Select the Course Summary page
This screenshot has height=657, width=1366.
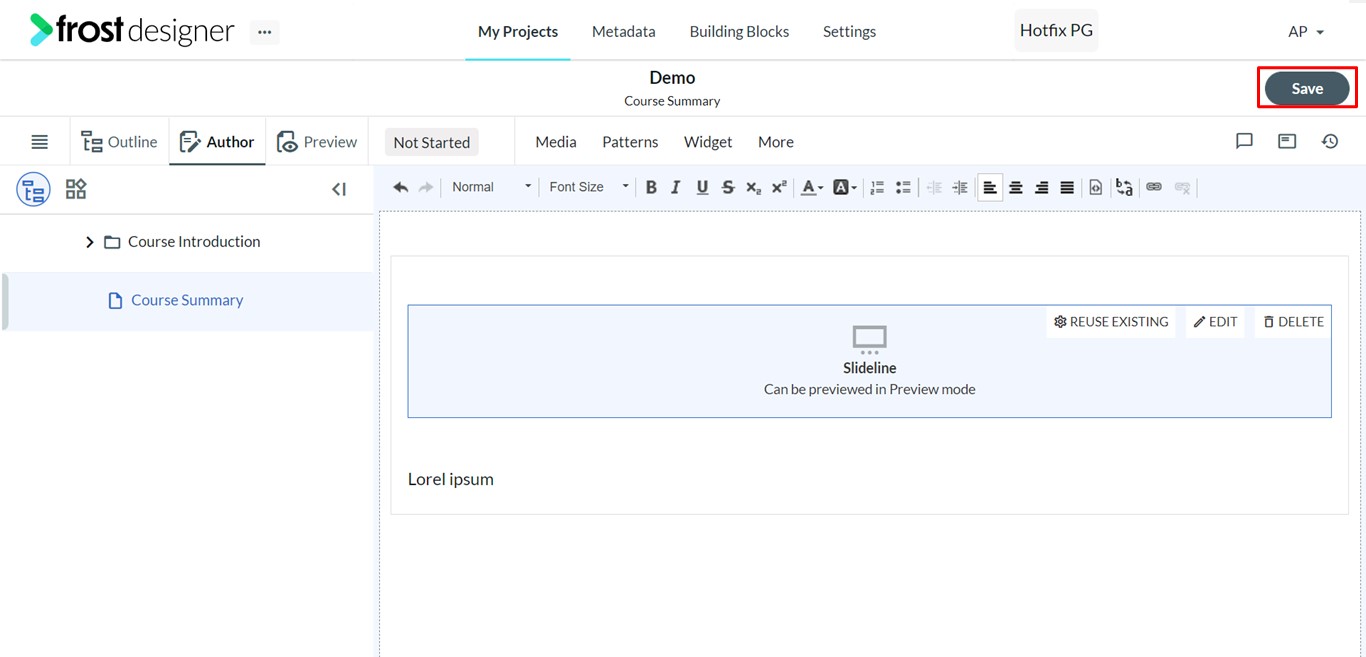(187, 300)
